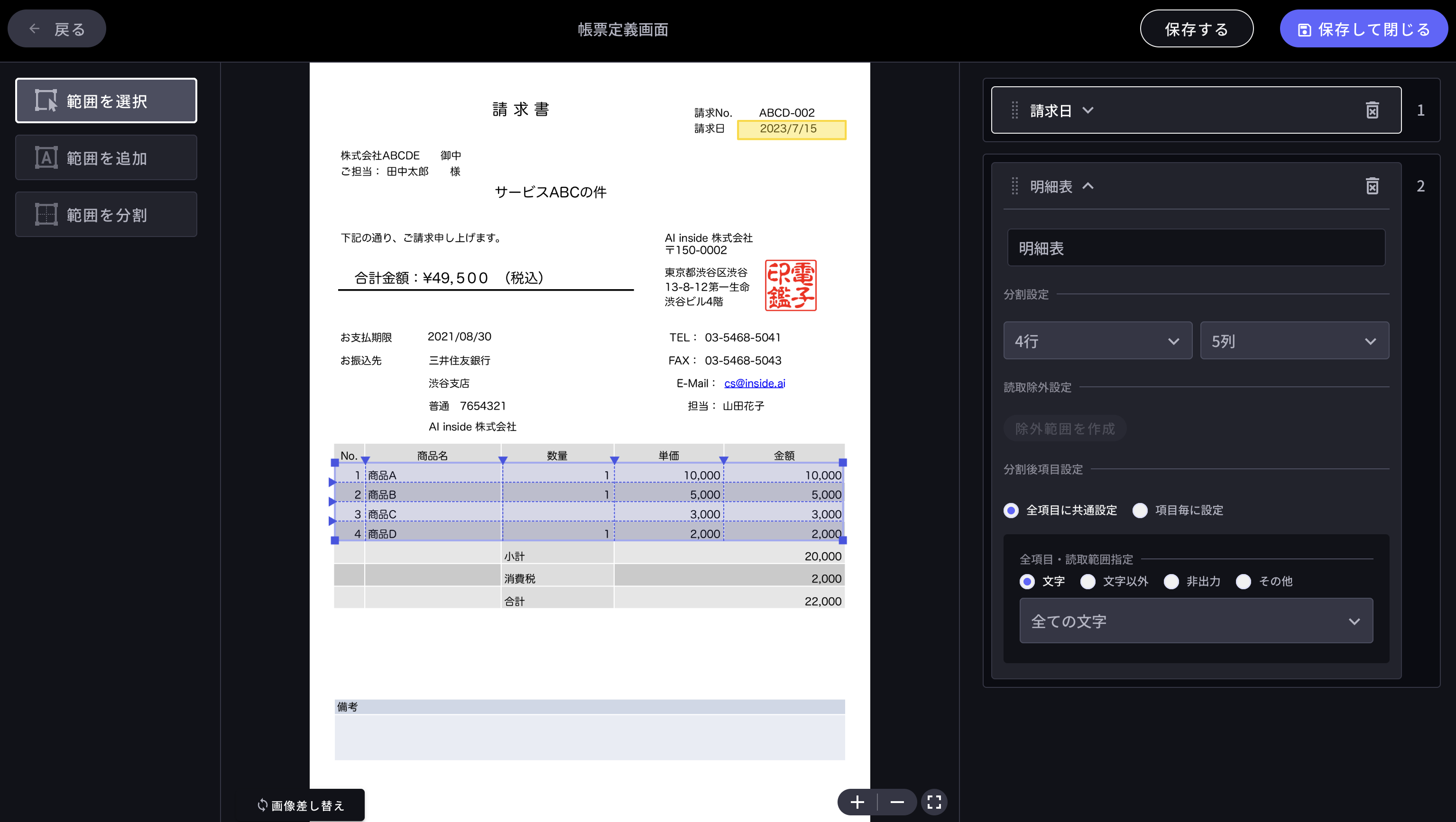Screen dimensions: 1456x822
Task: Open the cs@inside.ai email link
Action: click(755, 383)
